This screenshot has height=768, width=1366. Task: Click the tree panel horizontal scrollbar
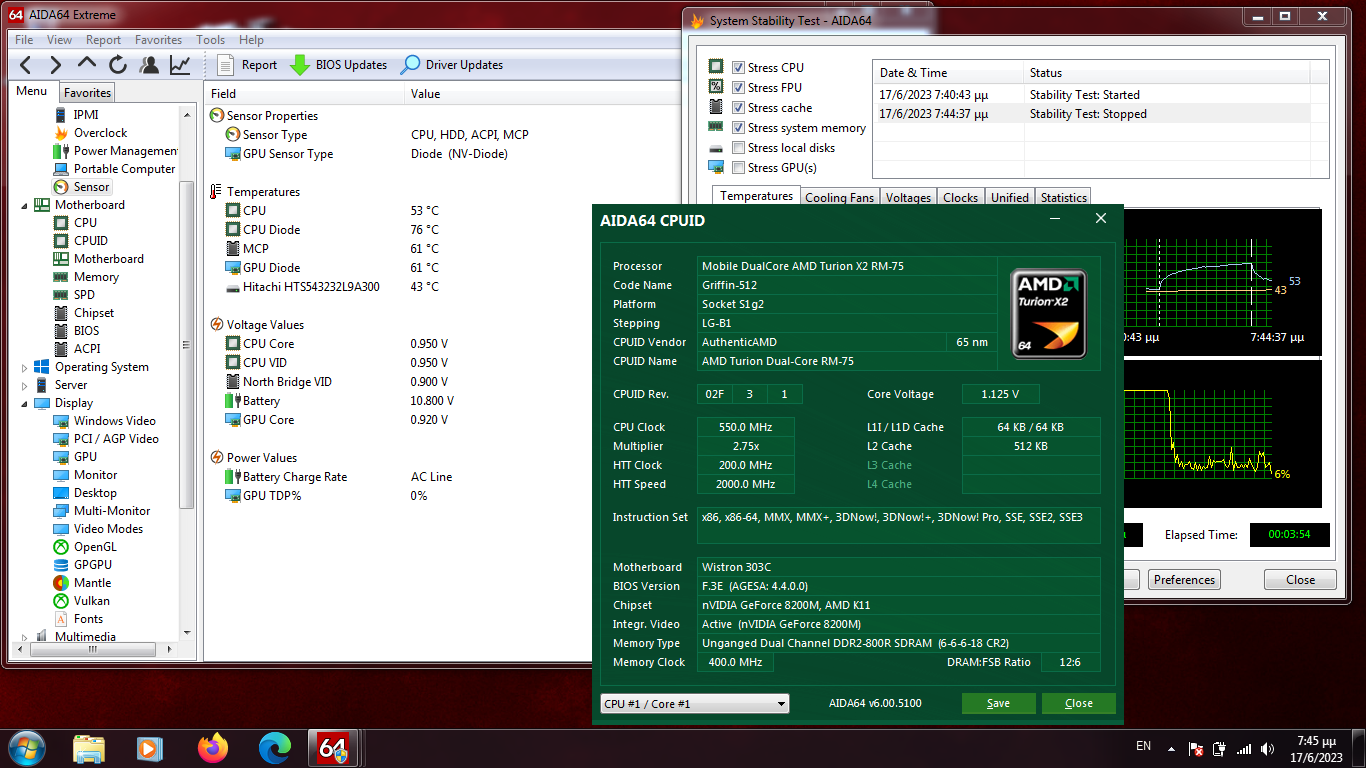(95, 649)
